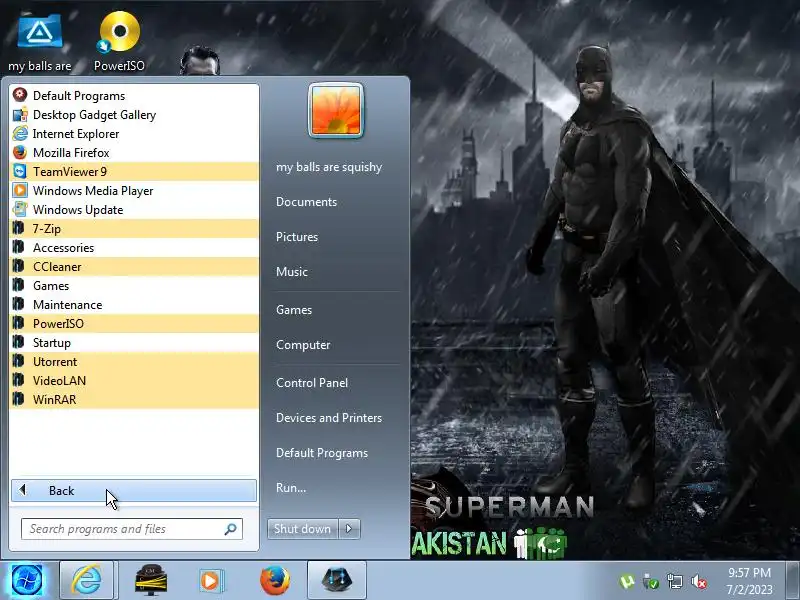
Task: Open Computer from the Start menu
Action: [303, 344]
